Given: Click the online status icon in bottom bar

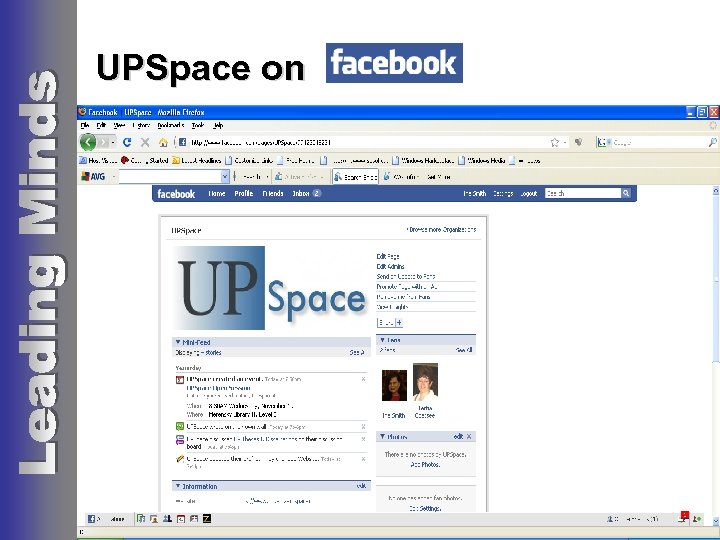Looking at the screenshot, I should pyautogui.click(x=698, y=519).
